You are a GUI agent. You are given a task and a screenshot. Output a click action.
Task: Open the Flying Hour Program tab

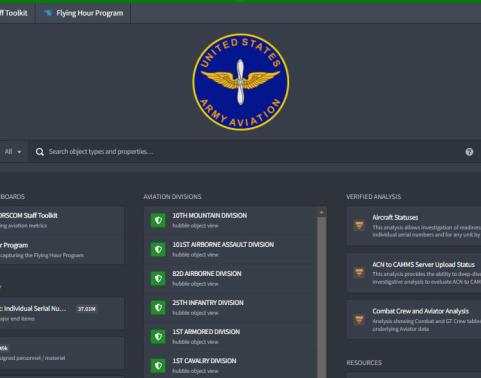[83, 13]
